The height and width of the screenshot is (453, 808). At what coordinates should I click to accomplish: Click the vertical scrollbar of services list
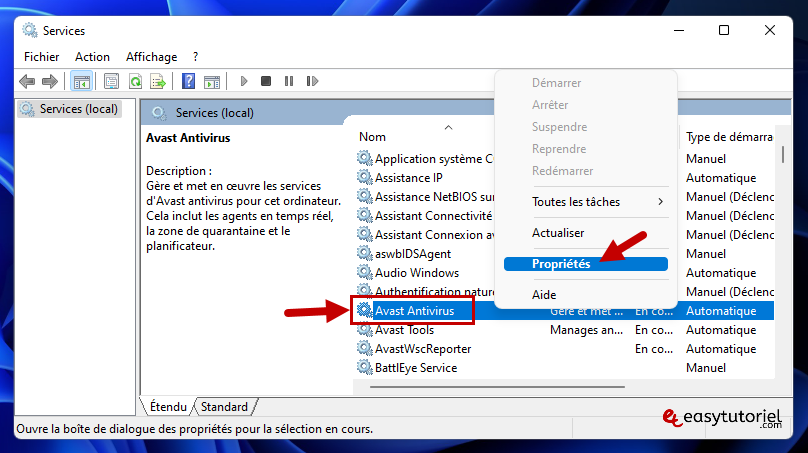click(x=783, y=155)
